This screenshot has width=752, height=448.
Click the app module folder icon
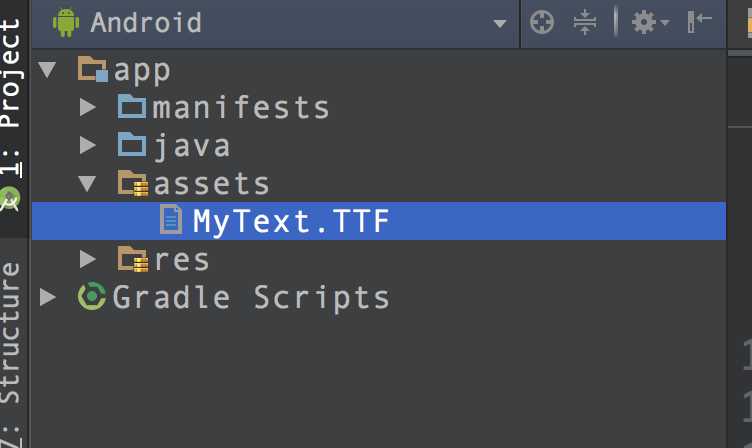tap(93, 69)
